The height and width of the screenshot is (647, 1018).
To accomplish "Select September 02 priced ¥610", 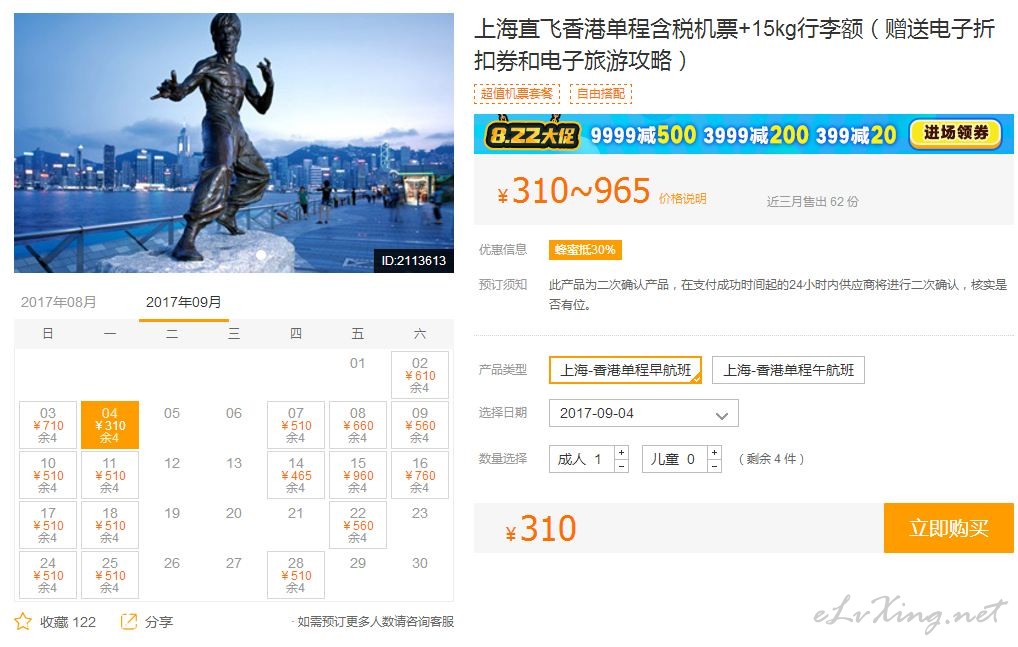I will 420,375.
